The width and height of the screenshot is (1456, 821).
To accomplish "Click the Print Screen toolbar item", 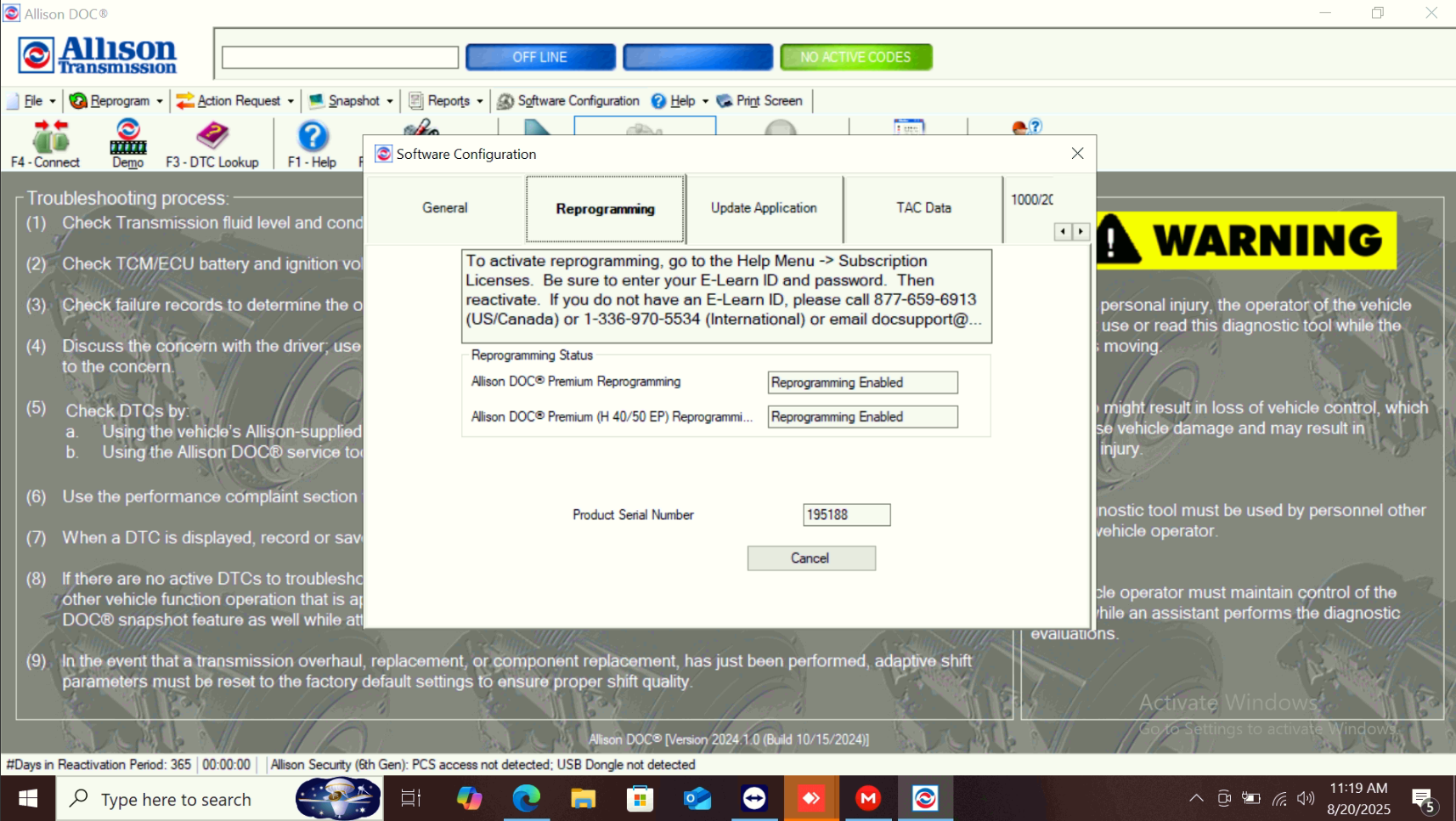I will coord(759,101).
